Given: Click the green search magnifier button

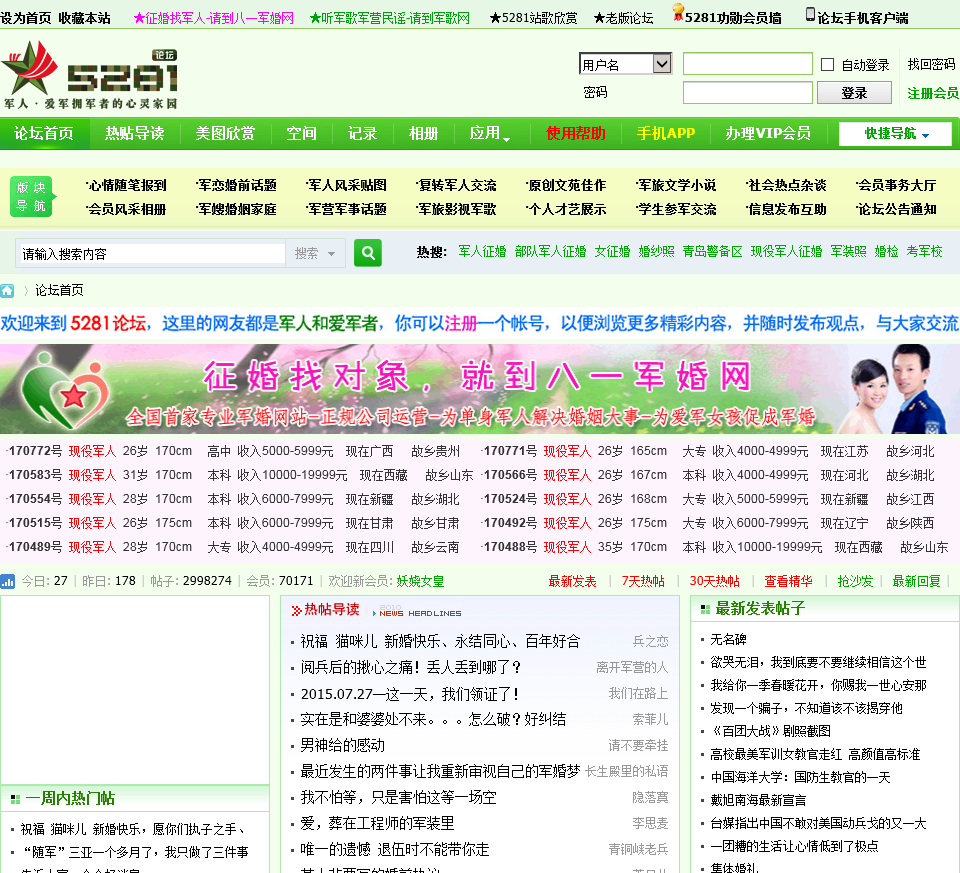Looking at the screenshot, I should coord(368,253).
